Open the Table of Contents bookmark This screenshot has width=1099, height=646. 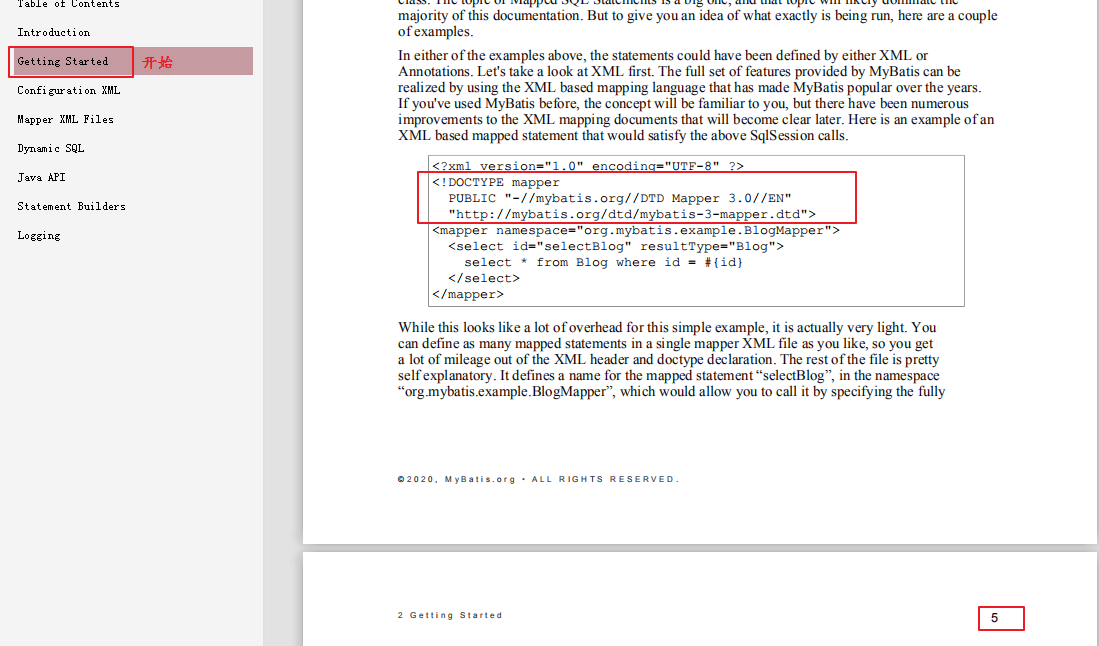pos(69,4)
